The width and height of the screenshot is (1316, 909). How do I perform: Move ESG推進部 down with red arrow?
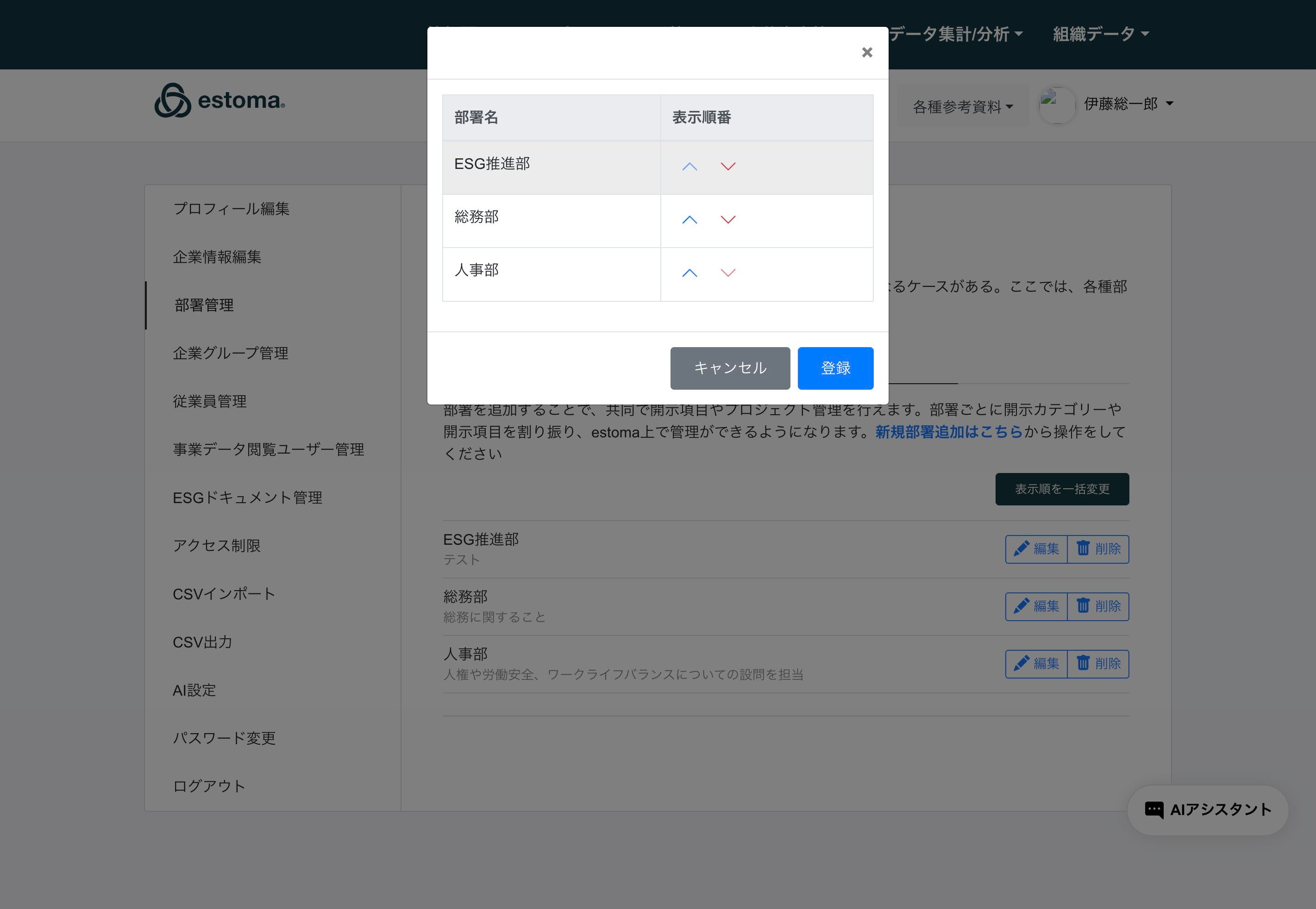pyautogui.click(x=727, y=166)
